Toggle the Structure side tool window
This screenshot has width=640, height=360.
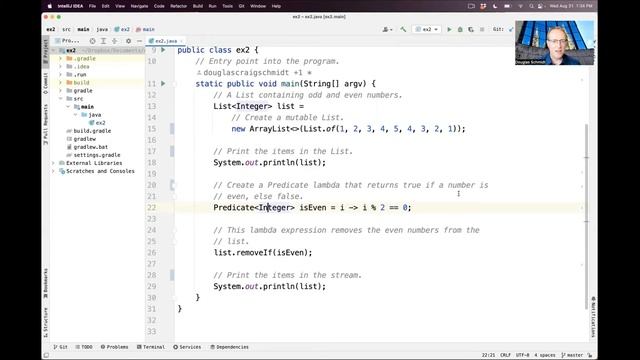point(46,322)
